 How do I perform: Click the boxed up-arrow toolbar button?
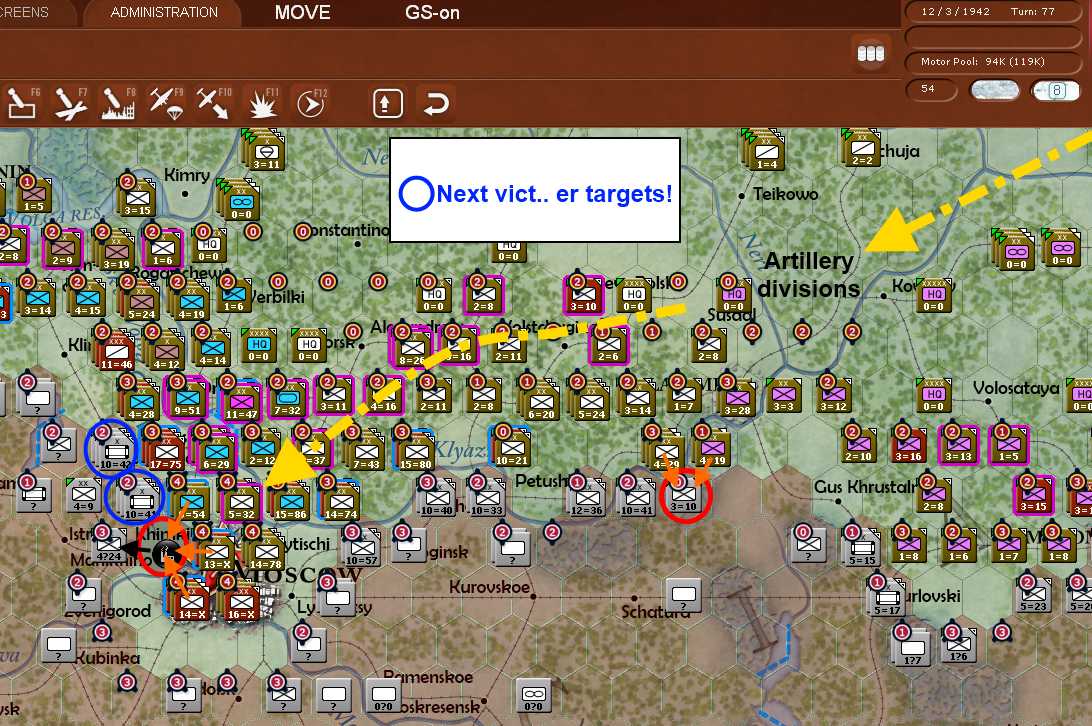[x=387, y=104]
